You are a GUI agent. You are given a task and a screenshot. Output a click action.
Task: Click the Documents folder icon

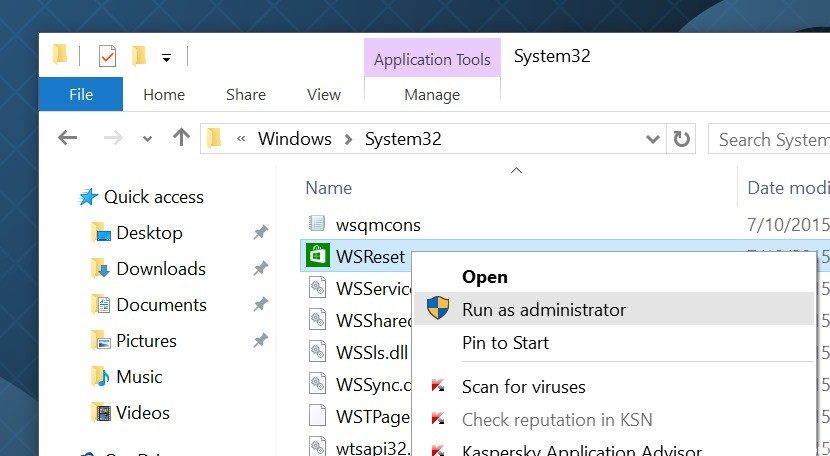pyautogui.click(x=101, y=305)
